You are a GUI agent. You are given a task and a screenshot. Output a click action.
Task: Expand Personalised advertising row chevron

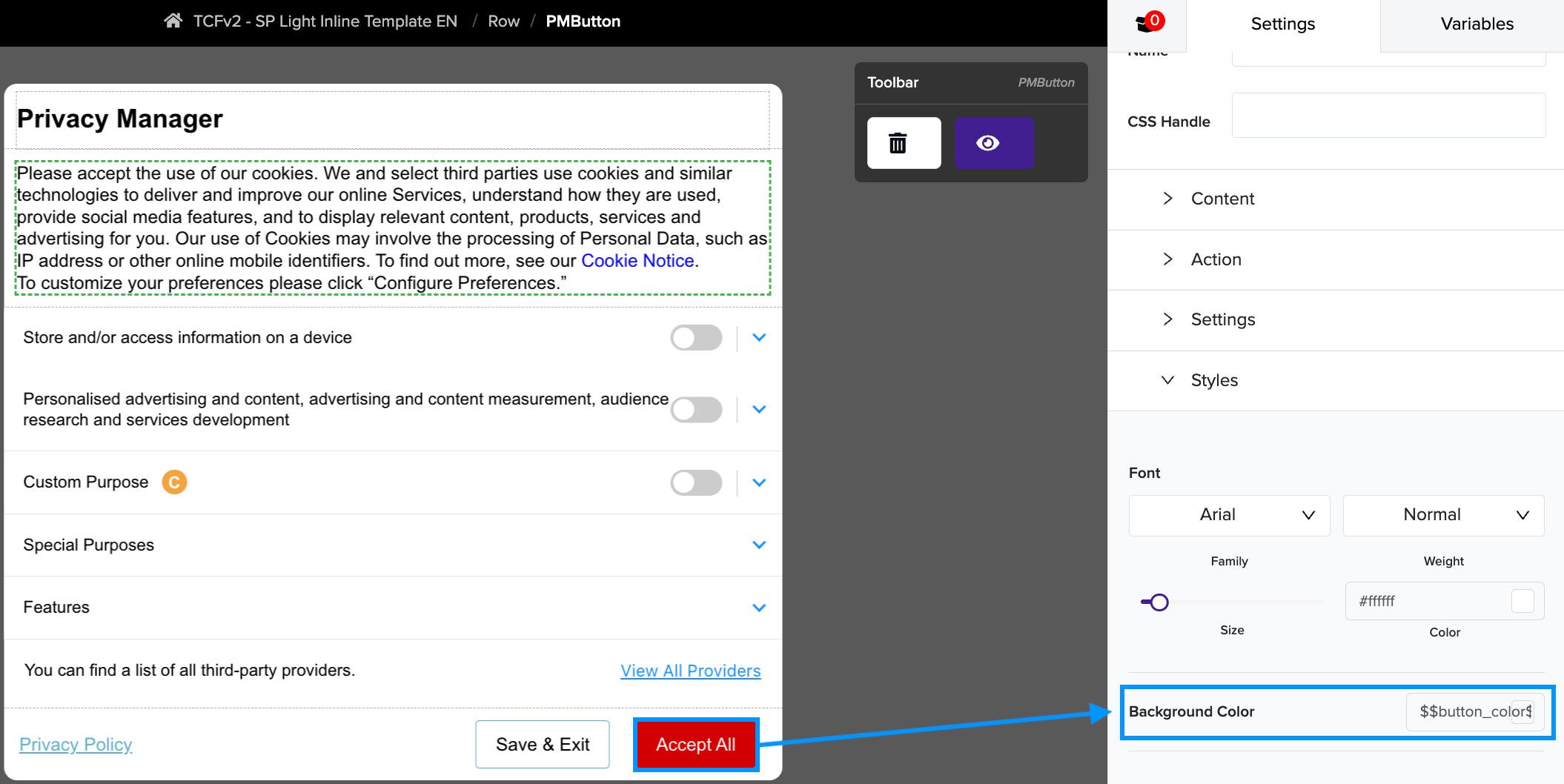(759, 409)
